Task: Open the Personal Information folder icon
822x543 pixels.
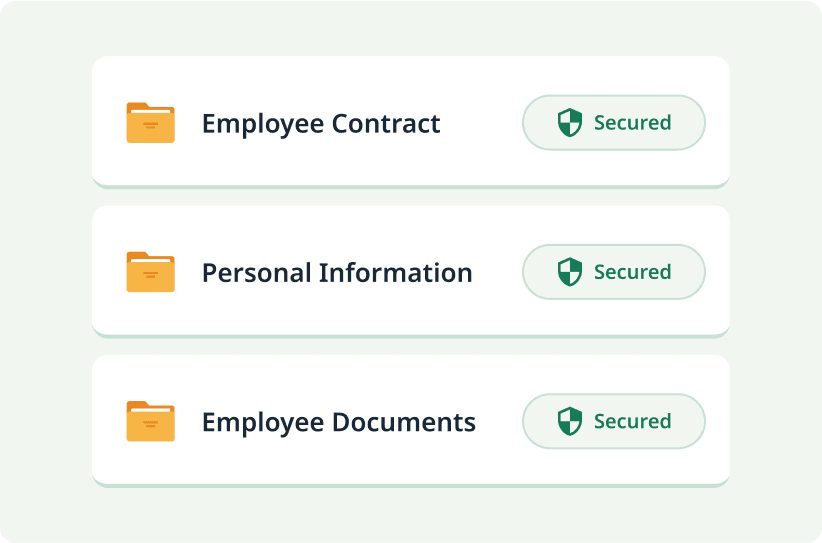Action: click(150, 272)
